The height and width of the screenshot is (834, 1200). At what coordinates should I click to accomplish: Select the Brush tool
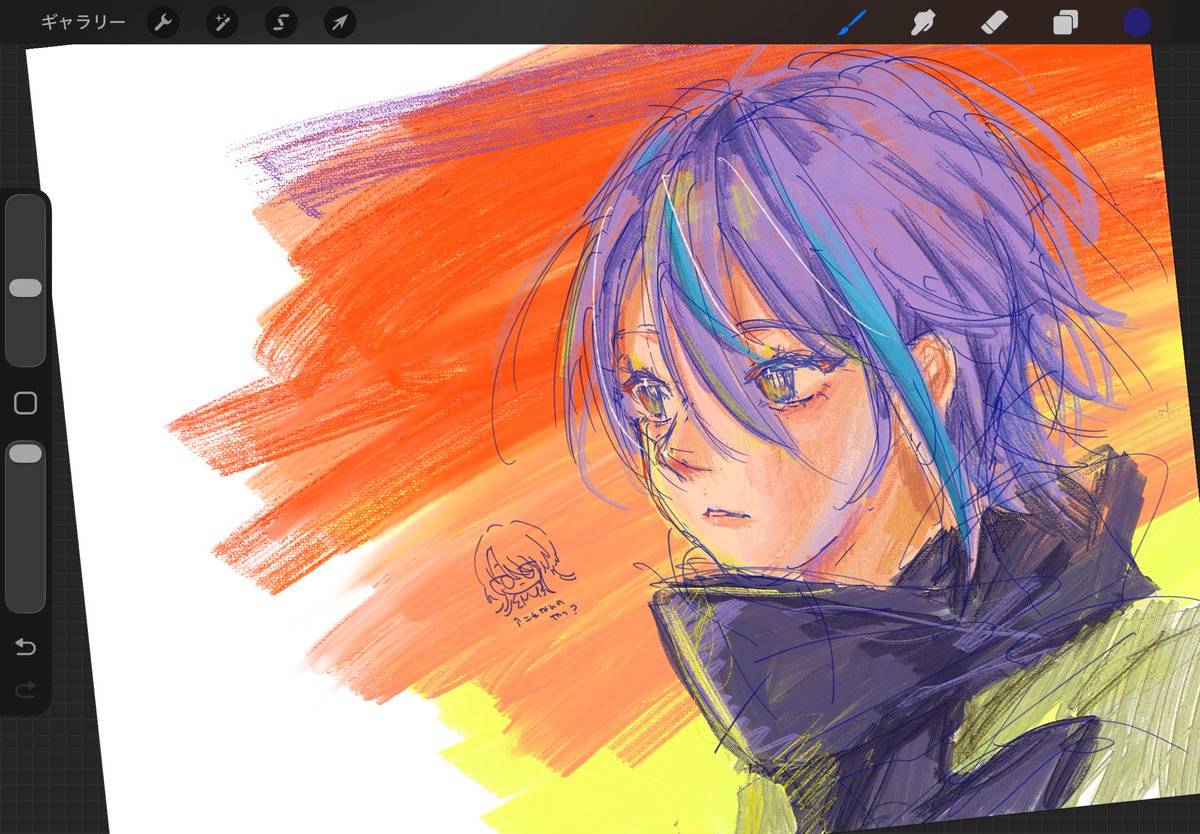point(852,22)
